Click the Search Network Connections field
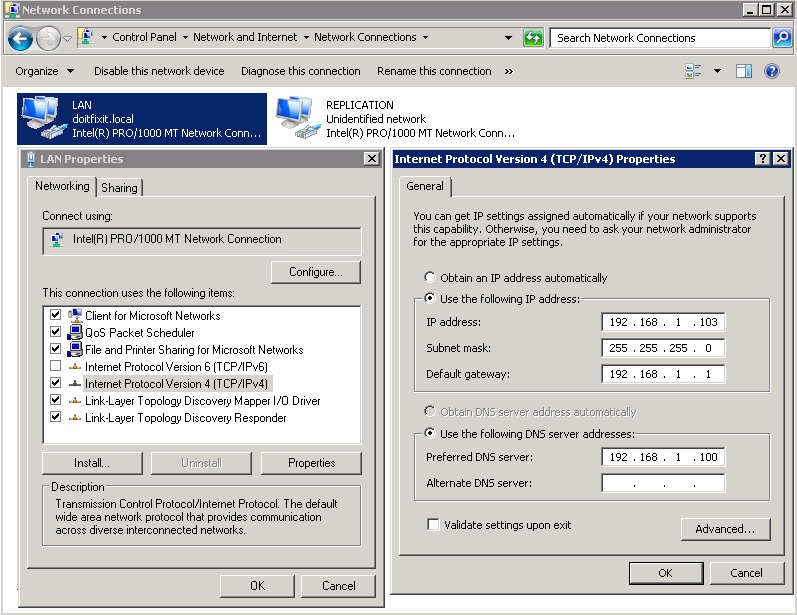The width and height of the screenshot is (797, 615). click(x=660, y=38)
